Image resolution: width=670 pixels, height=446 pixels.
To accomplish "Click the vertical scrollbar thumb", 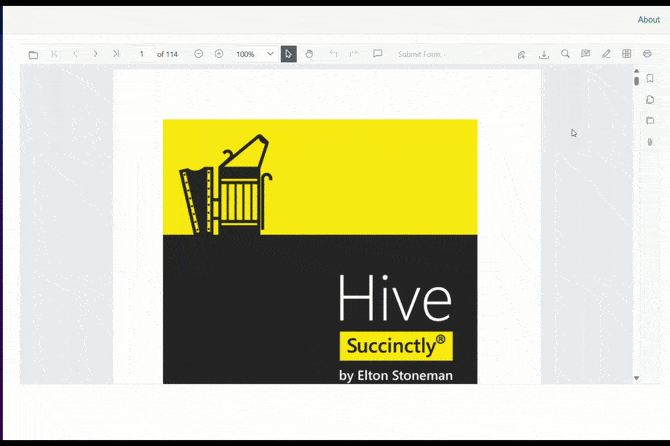I will pyautogui.click(x=636, y=80).
